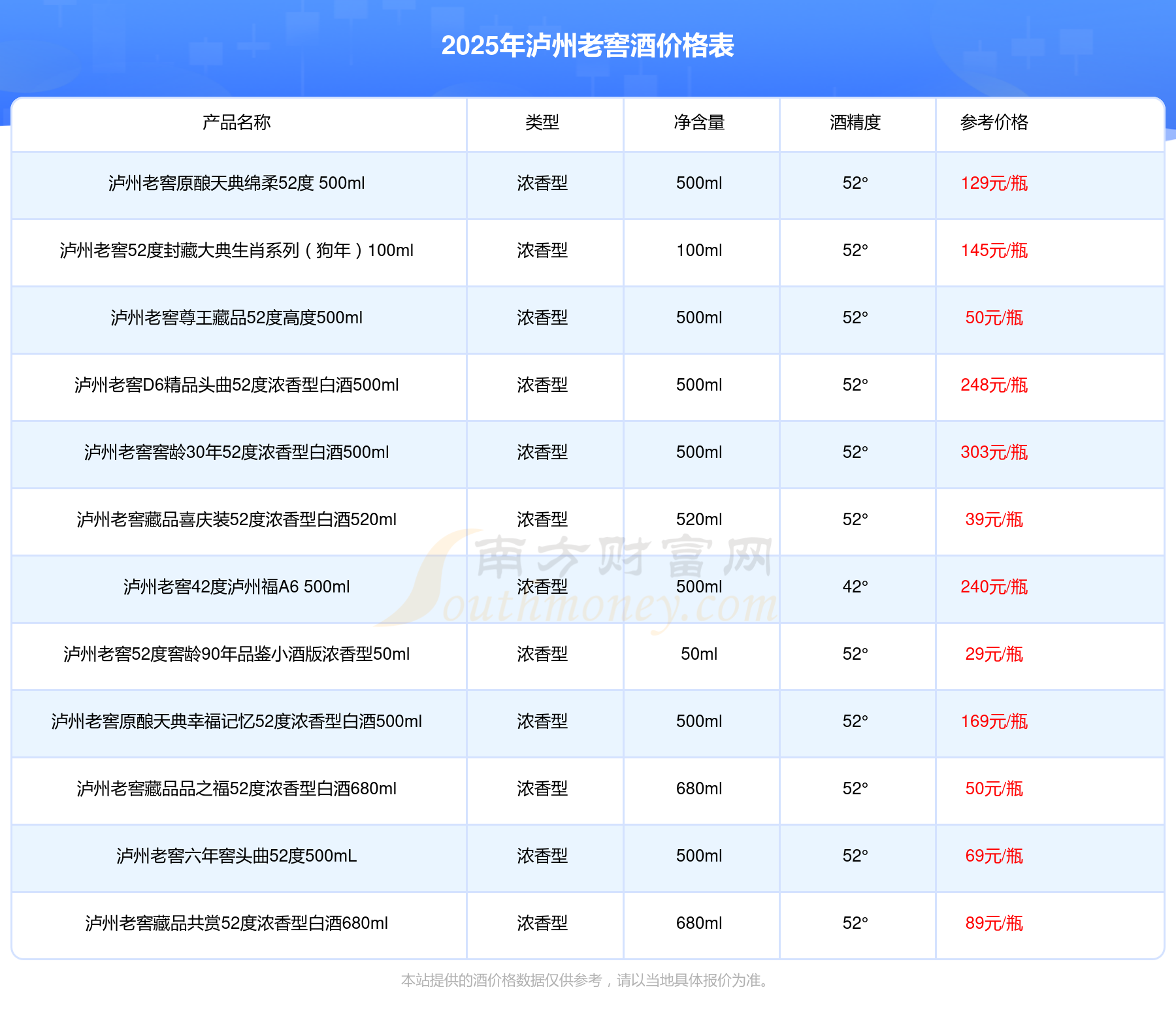Click the price 303元/瓶
Viewport: 1176px width, 1019px height.
point(994,452)
